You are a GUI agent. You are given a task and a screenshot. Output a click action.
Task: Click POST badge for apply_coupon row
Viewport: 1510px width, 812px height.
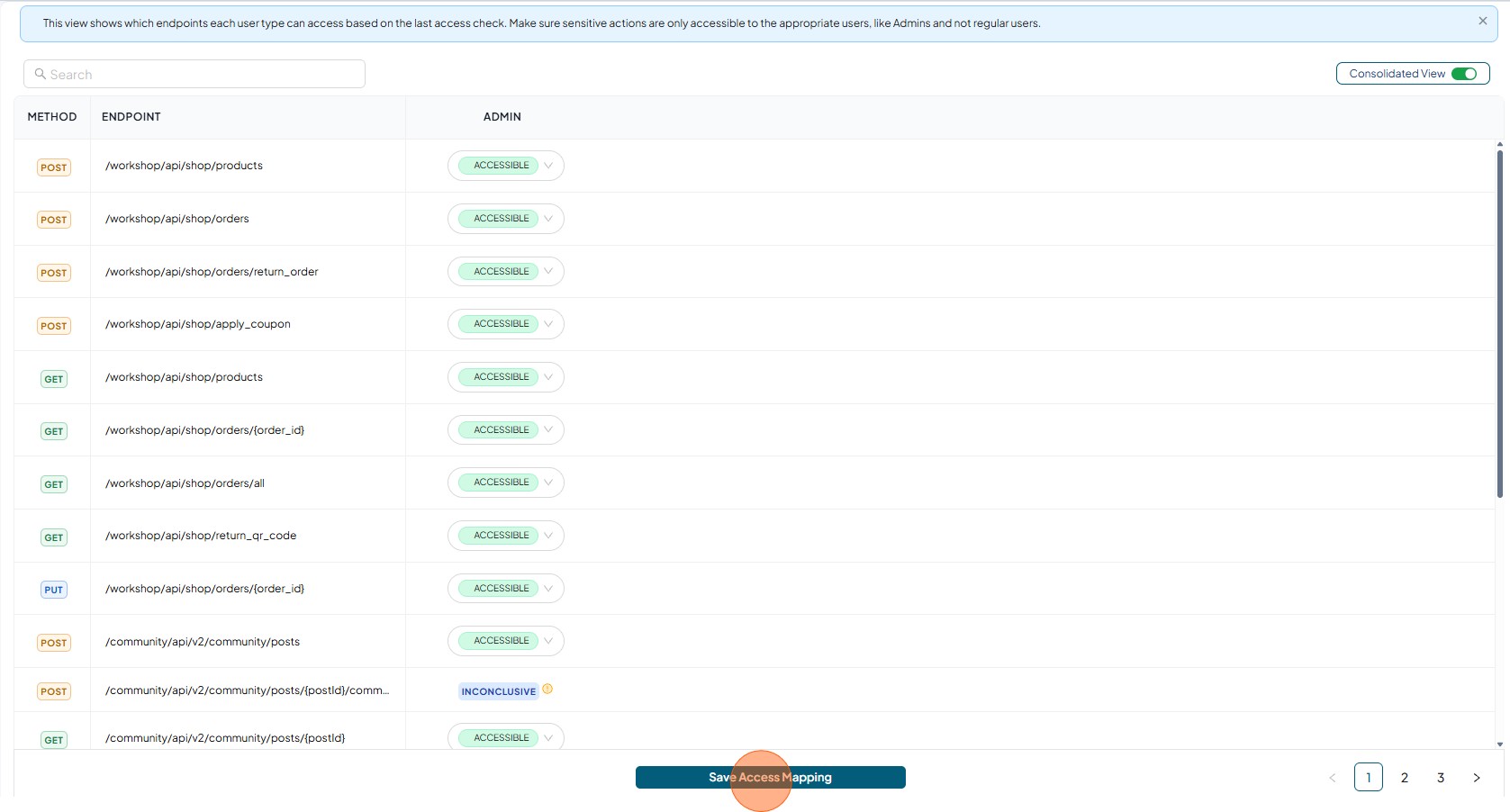[54, 326]
